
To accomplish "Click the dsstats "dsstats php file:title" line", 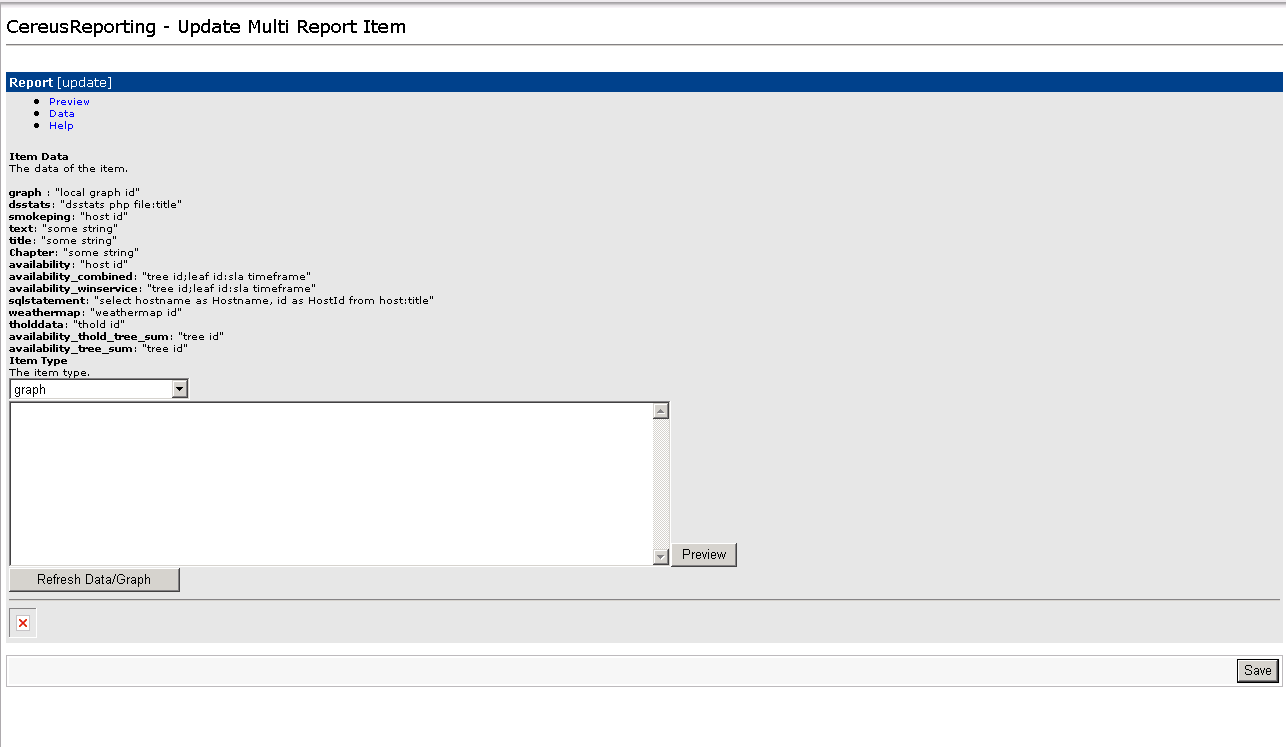I will coord(95,204).
